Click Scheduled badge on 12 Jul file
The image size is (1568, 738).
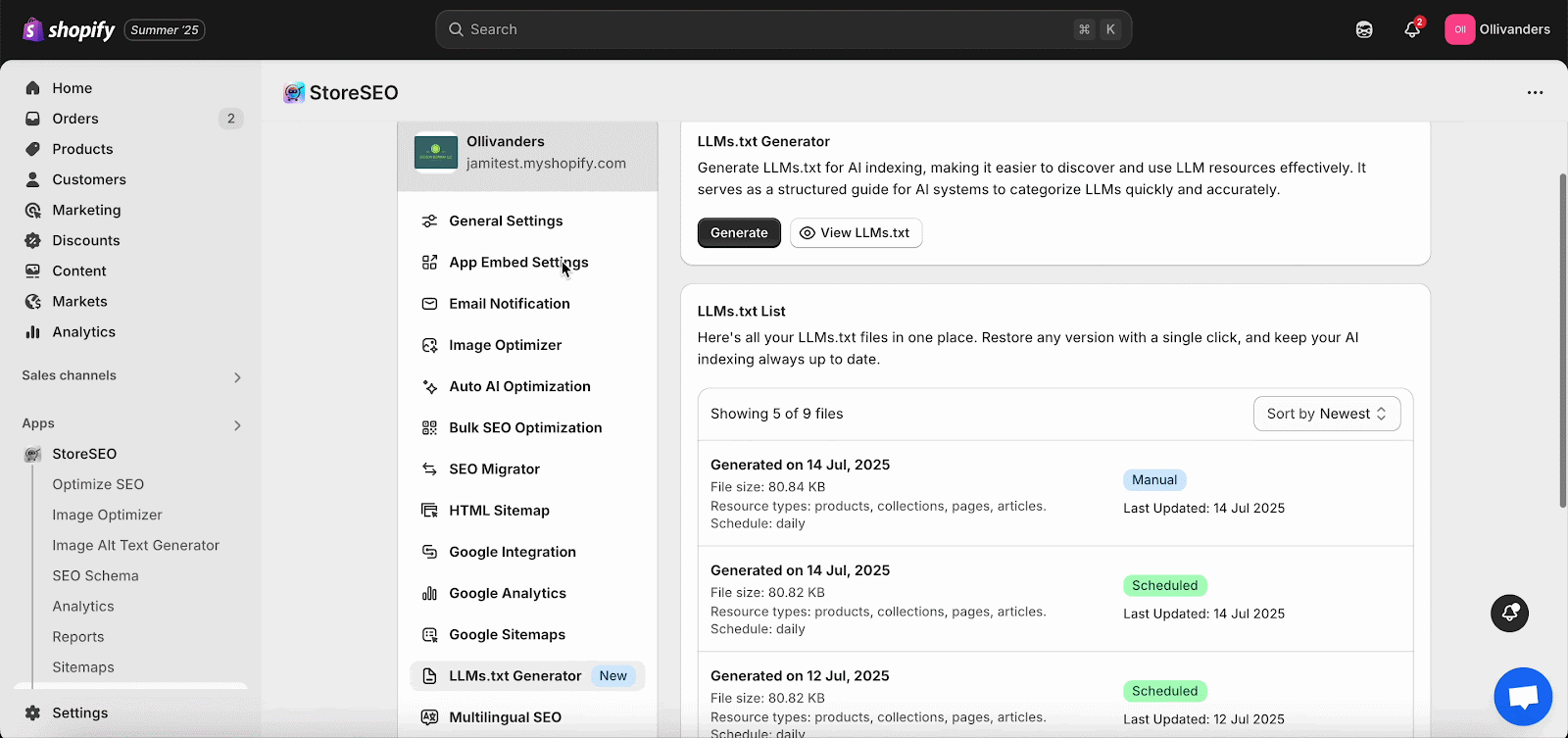(x=1165, y=691)
